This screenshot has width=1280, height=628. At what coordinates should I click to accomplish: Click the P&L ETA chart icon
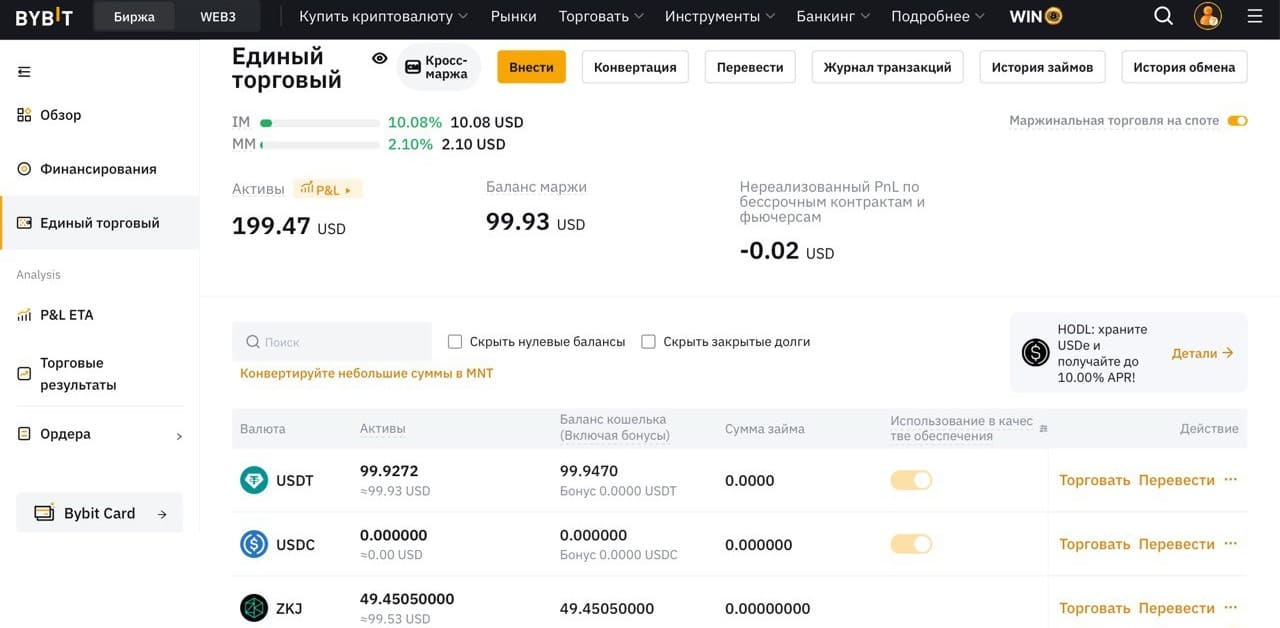coord(24,315)
